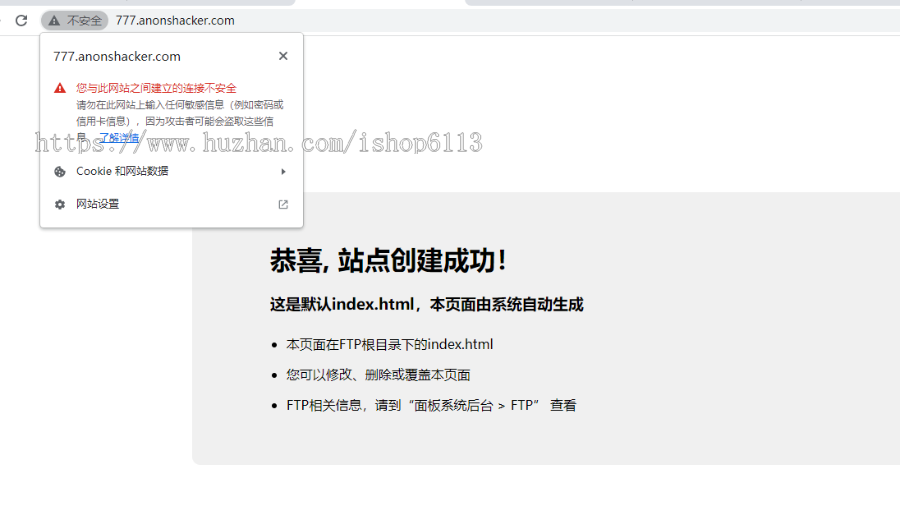Close the site information popup
Viewport: 900px width, 515px height.
click(283, 56)
